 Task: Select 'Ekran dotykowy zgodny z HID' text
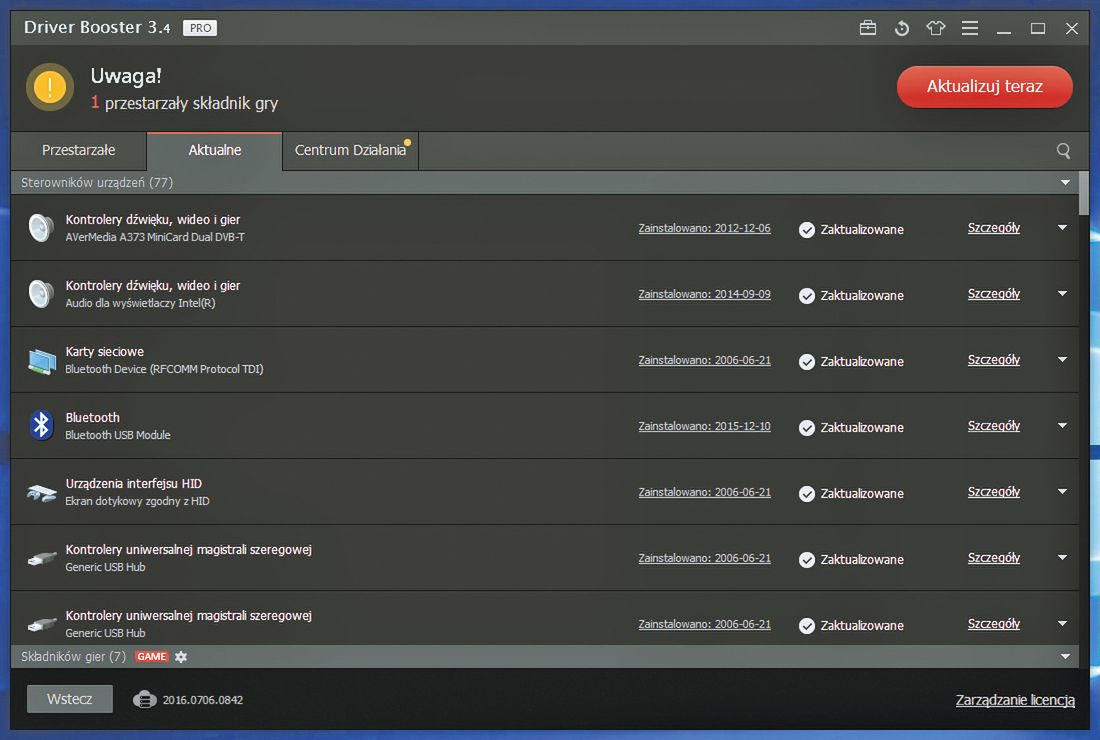[138, 501]
